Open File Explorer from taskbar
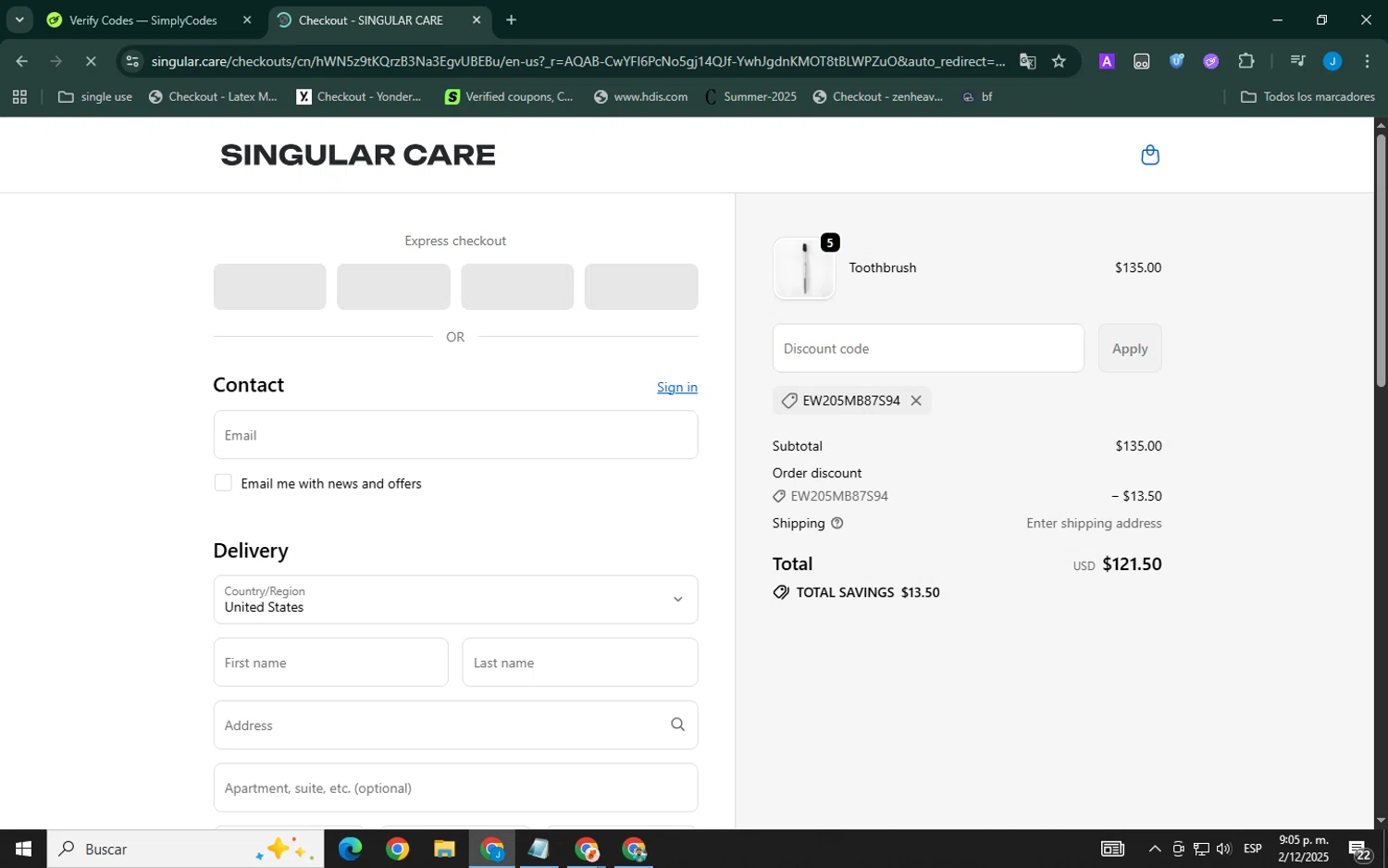The height and width of the screenshot is (868, 1388). click(x=444, y=849)
